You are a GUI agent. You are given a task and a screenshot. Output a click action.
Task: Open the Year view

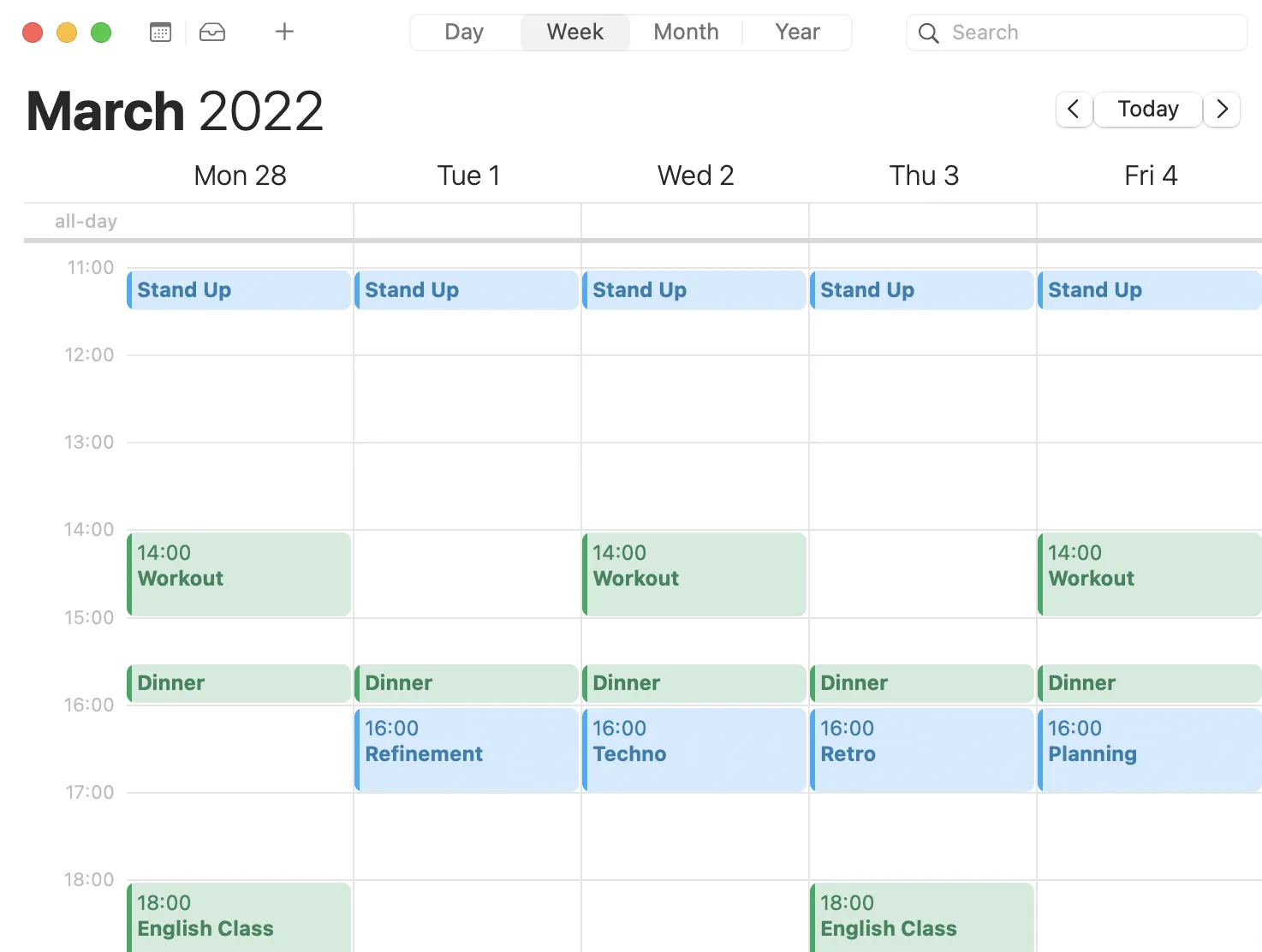796,32
